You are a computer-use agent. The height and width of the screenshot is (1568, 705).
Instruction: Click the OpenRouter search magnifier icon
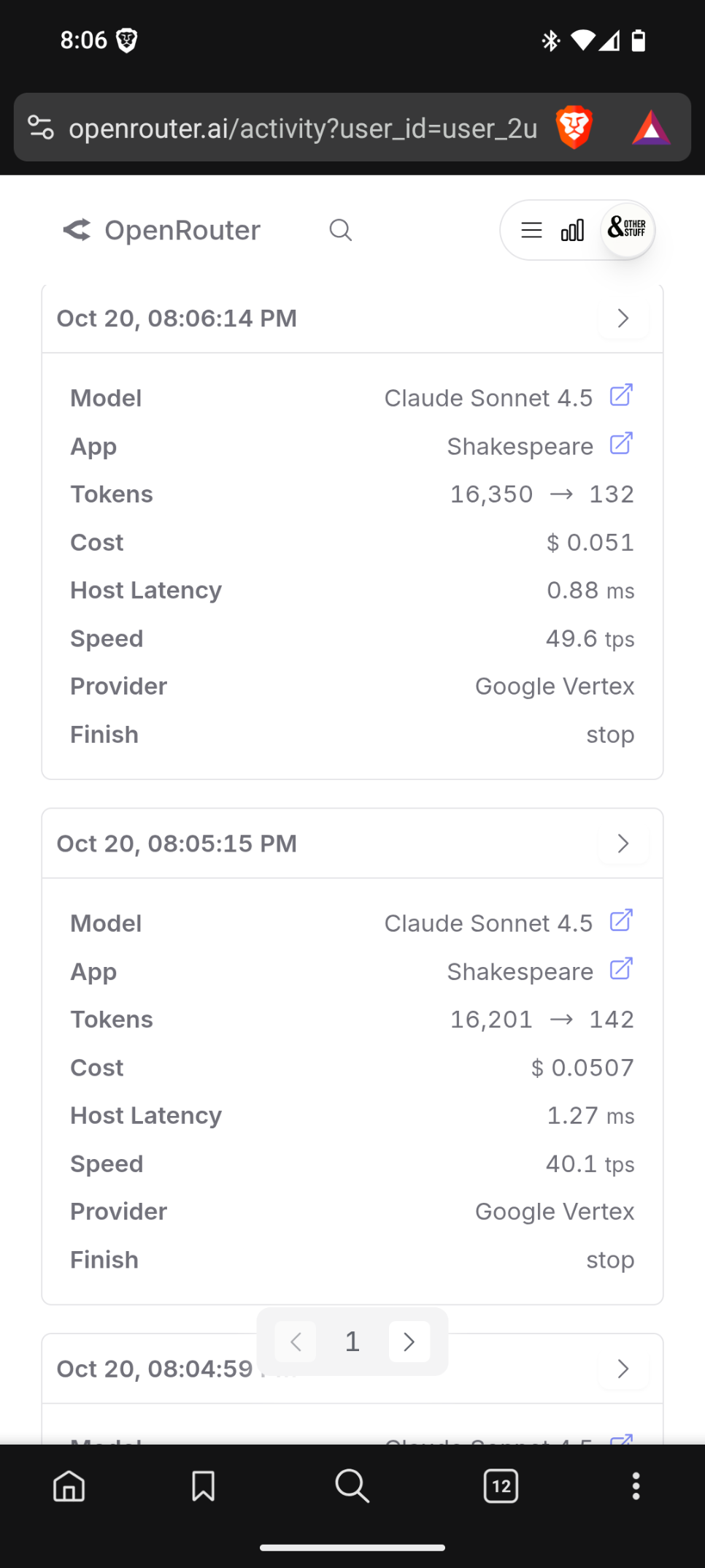(x=340, y=231)
